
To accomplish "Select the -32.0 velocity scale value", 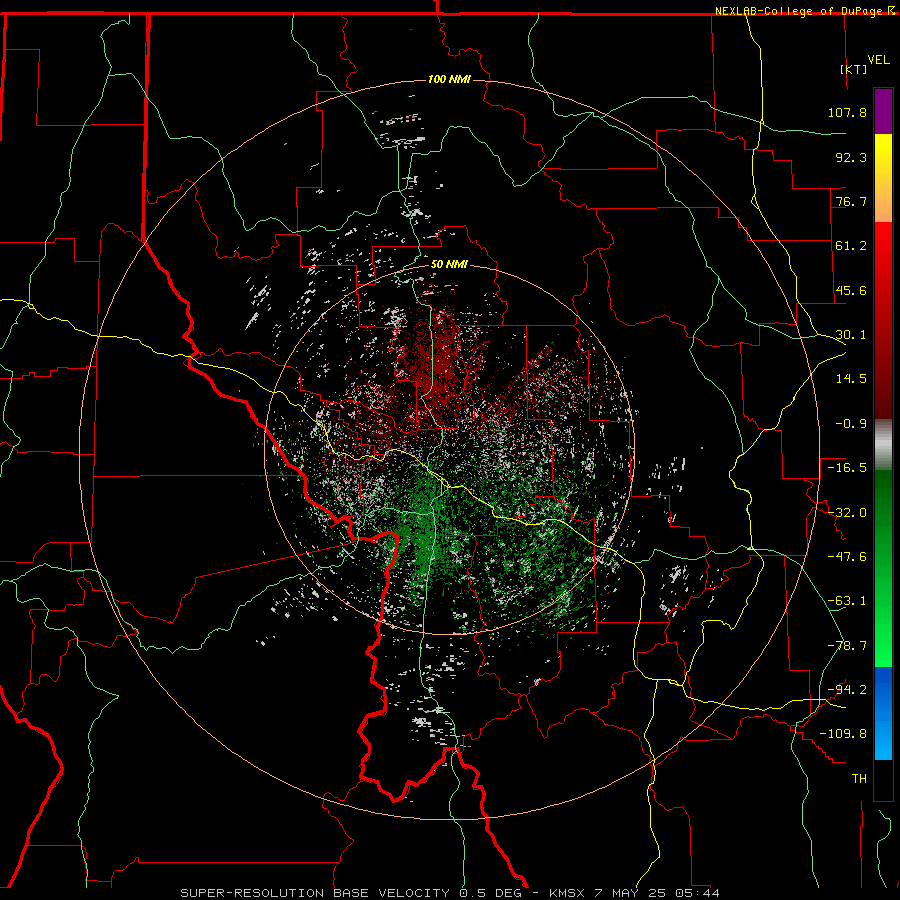I will [847, 513].
